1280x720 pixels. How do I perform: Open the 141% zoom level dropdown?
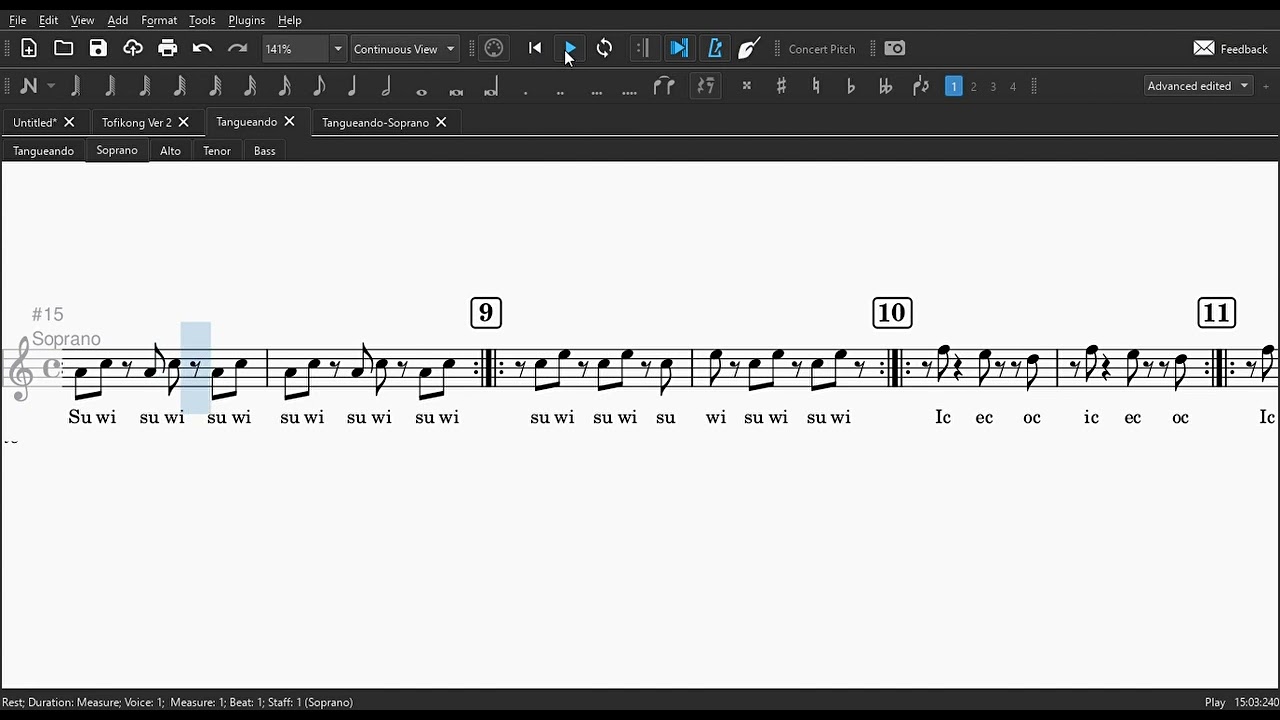[337, 49]
